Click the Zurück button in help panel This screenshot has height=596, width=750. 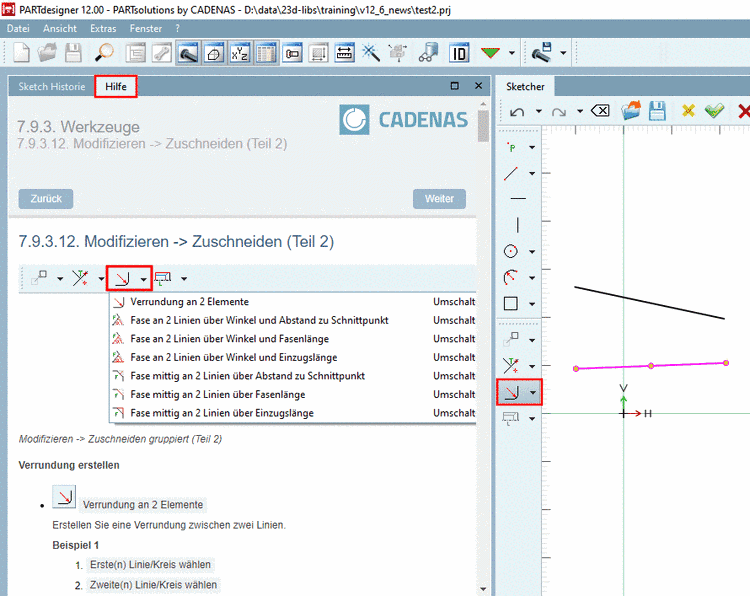(x=46, y=199)
